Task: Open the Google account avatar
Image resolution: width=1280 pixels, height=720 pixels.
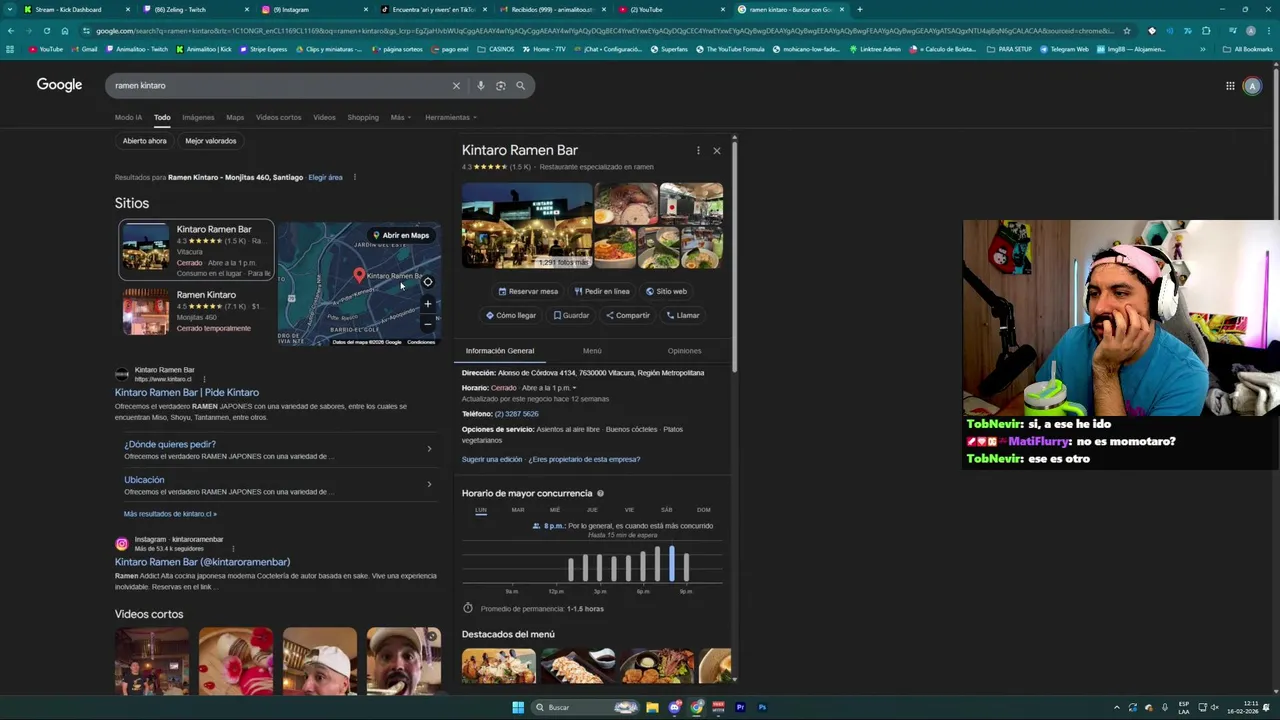Action: (1252, 86)
